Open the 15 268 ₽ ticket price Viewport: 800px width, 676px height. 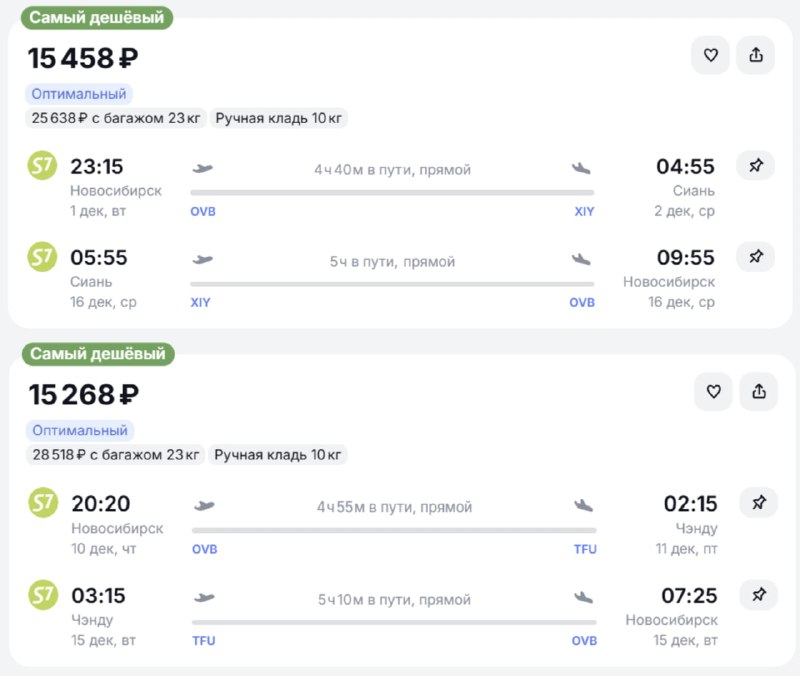point(84,394)
